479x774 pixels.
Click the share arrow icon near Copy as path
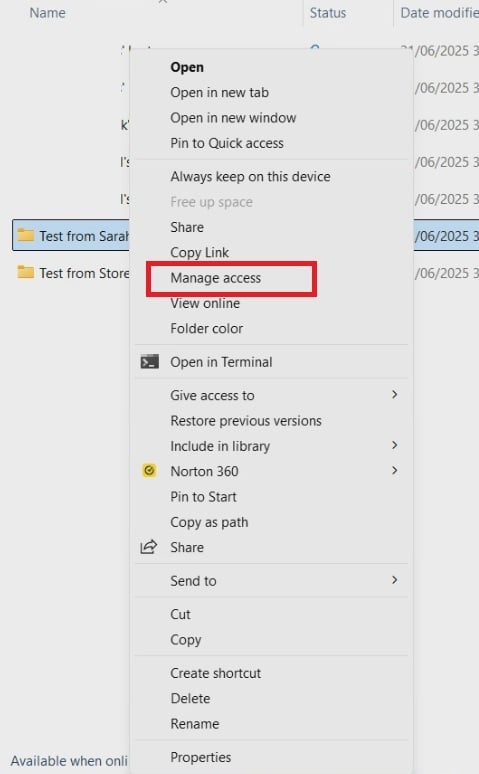(149, 546)
